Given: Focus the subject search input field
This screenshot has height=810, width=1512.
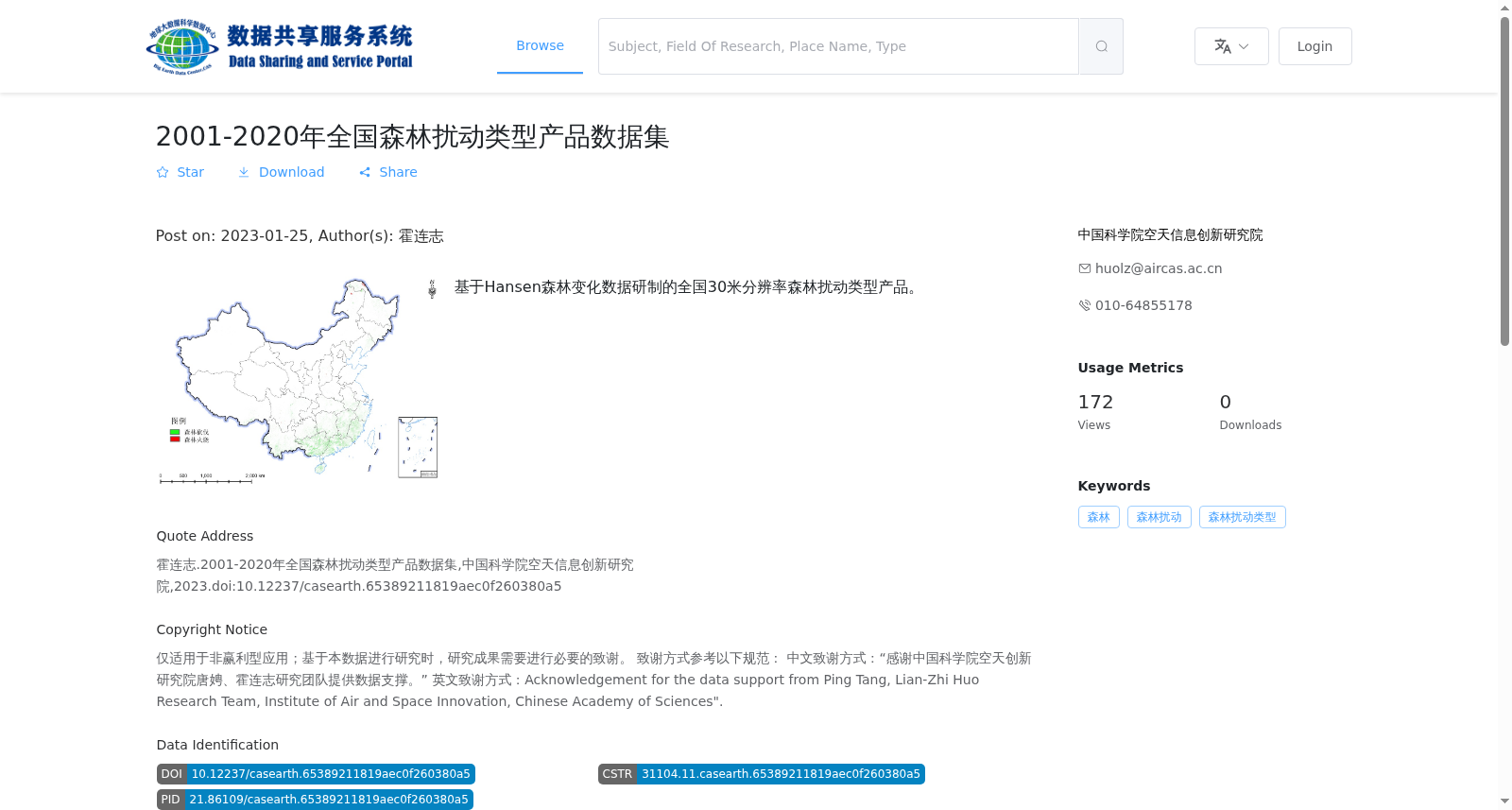Looking at the screenshot, I should (838, 46).
